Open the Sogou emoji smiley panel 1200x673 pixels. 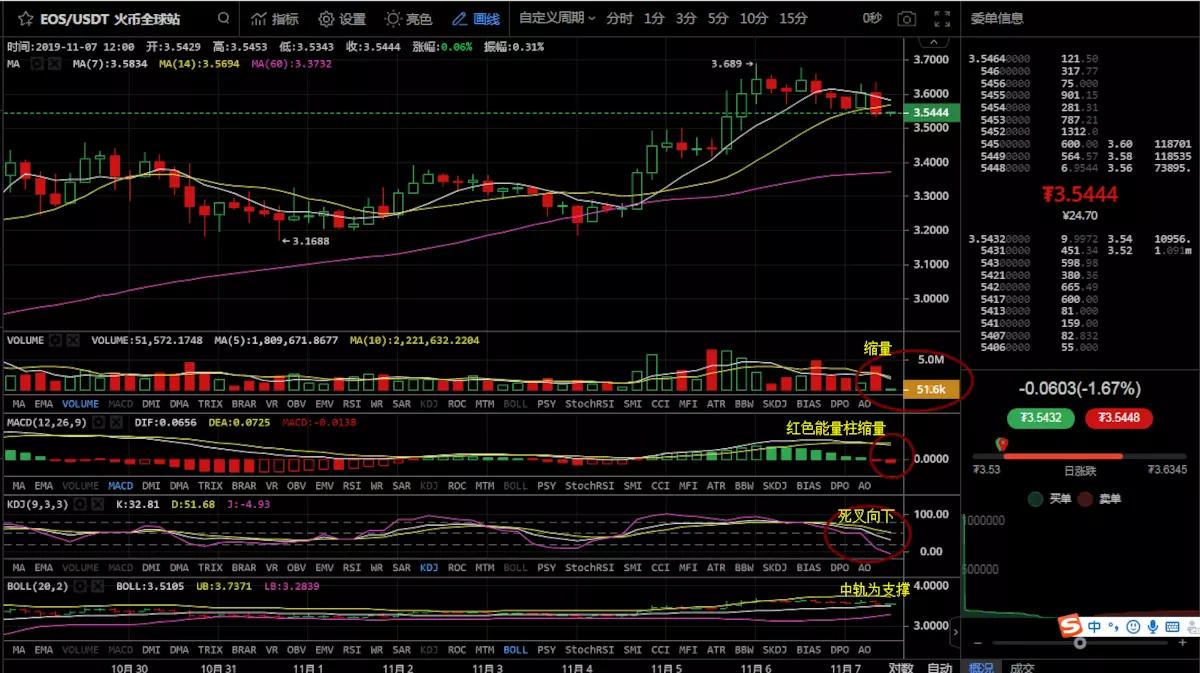pos(1133,626)
